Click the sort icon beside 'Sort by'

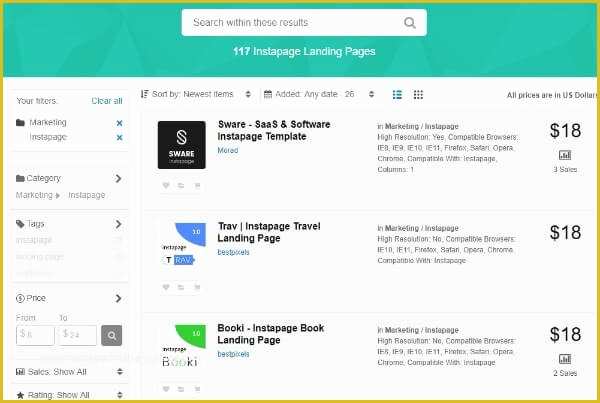[x=144, y=94]
